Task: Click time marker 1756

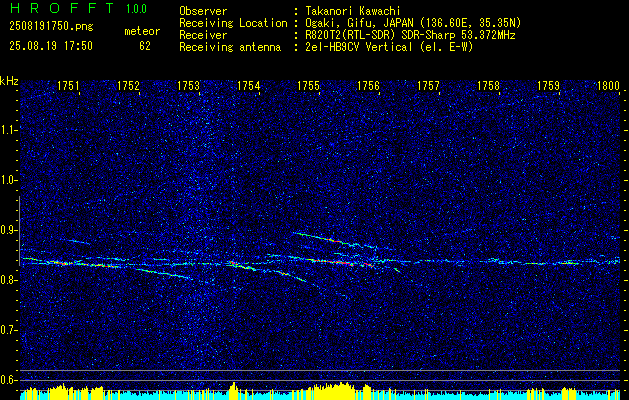Action: click(x=368, y=85)
